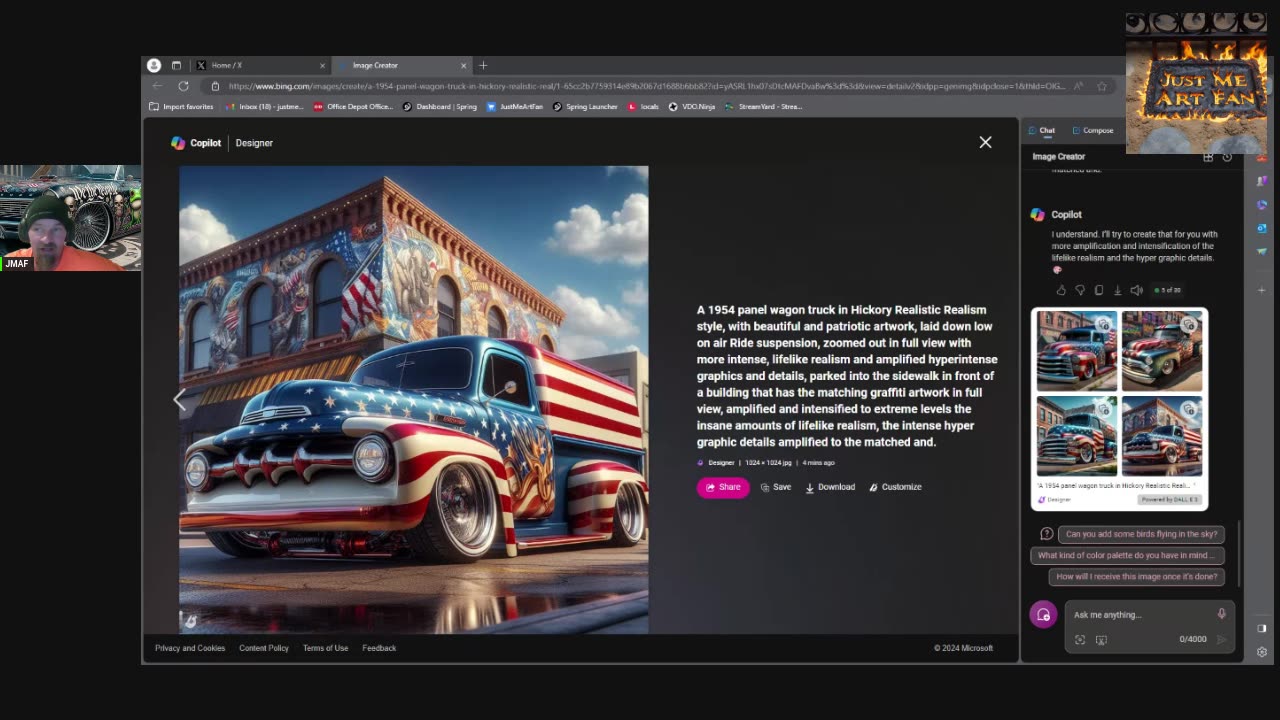Open chat history icon in sidebar header

[1227, 157]
